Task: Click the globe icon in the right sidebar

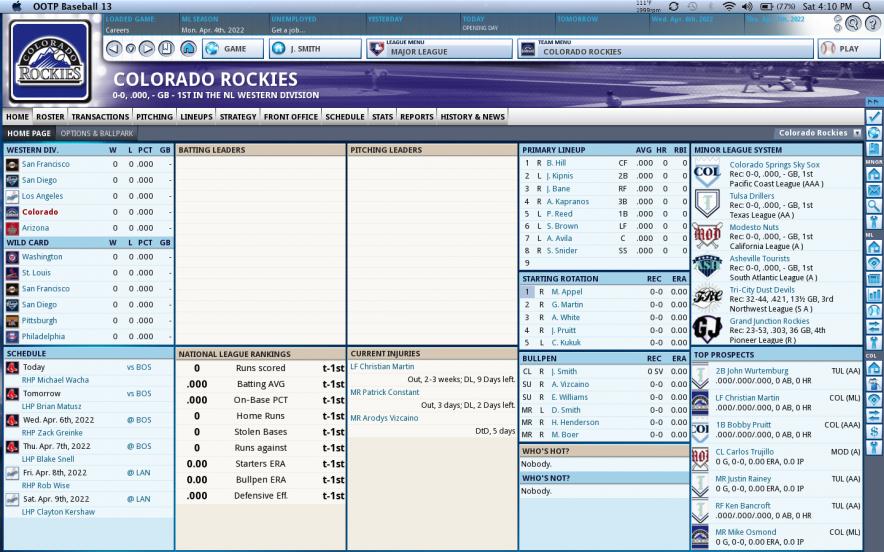Action: click(x=873, y=133)
